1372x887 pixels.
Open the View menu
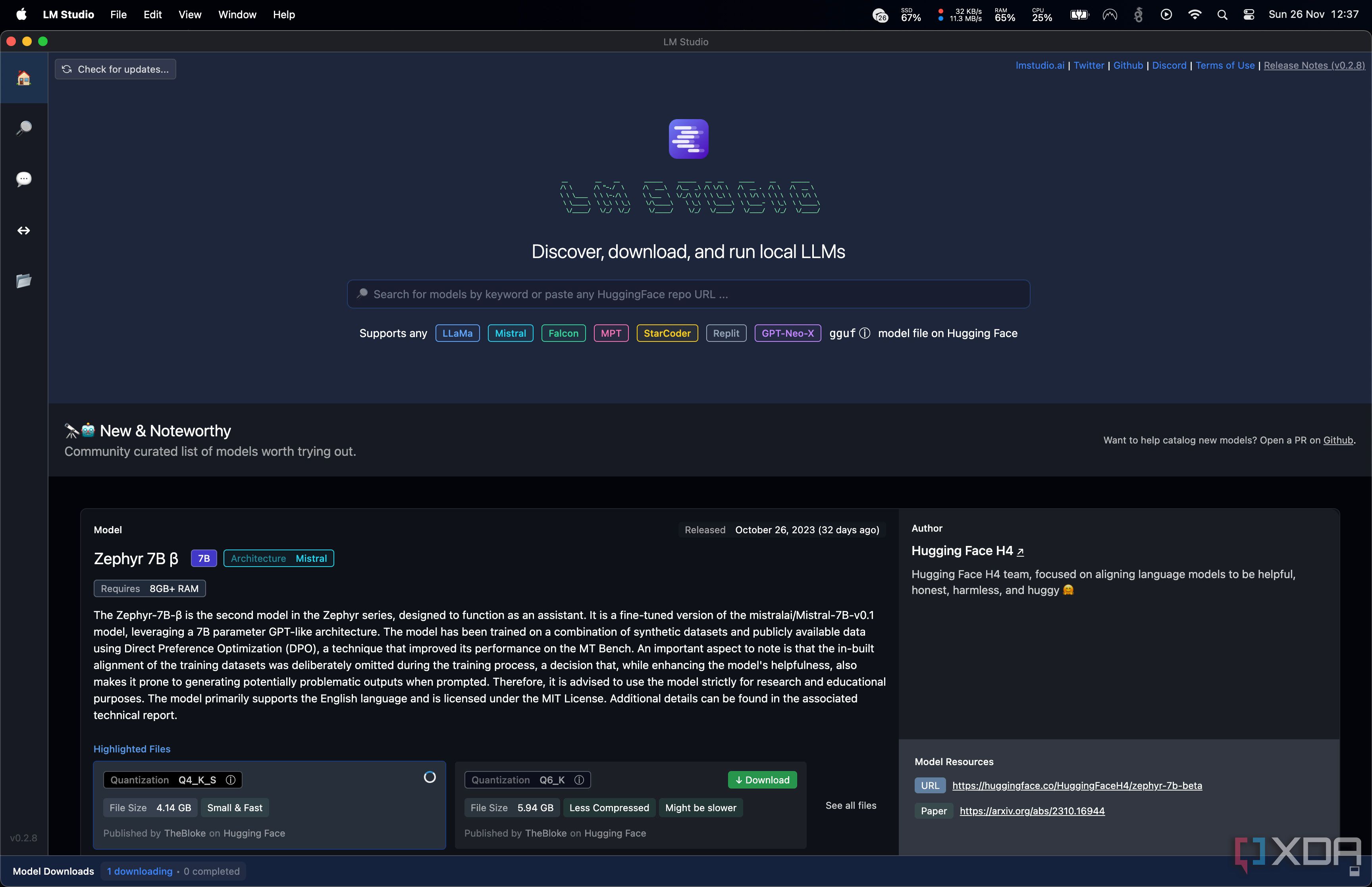point(189,14)
